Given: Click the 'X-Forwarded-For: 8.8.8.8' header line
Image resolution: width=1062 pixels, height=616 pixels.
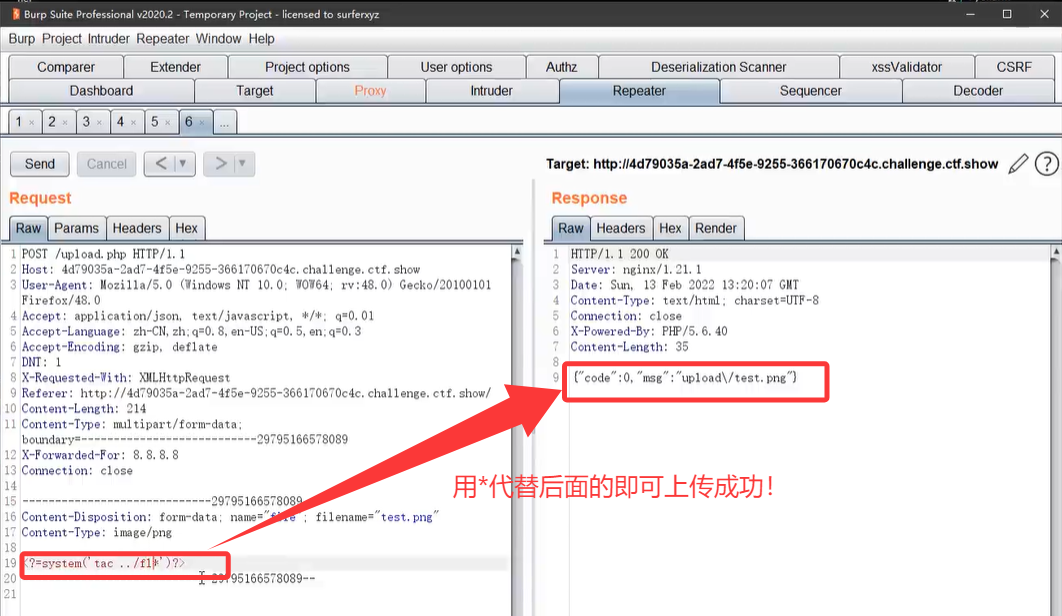Looking at the screenshot, I should 100,455.
